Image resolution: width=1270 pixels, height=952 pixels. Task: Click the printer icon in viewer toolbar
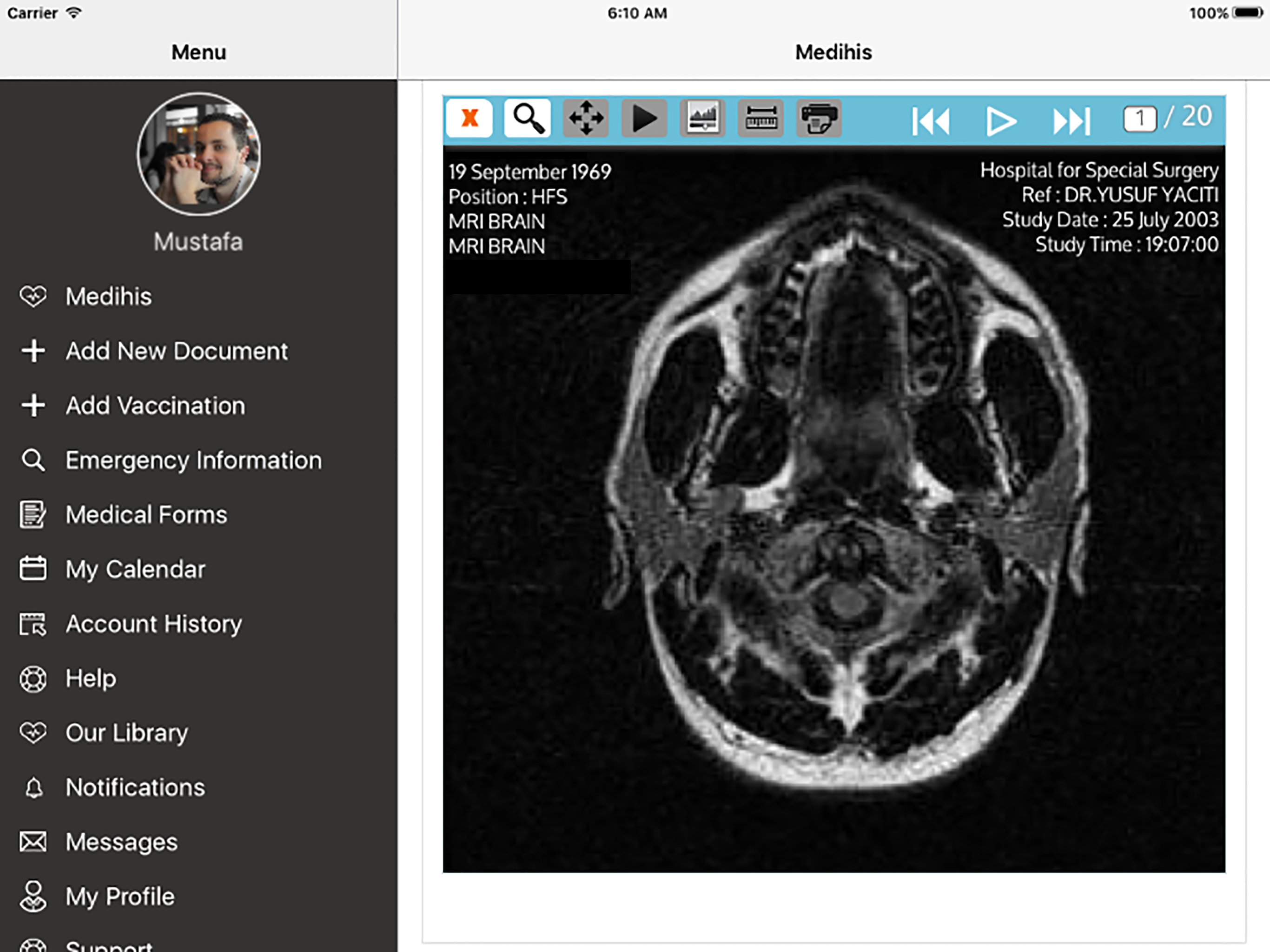(x=819, y=119)
